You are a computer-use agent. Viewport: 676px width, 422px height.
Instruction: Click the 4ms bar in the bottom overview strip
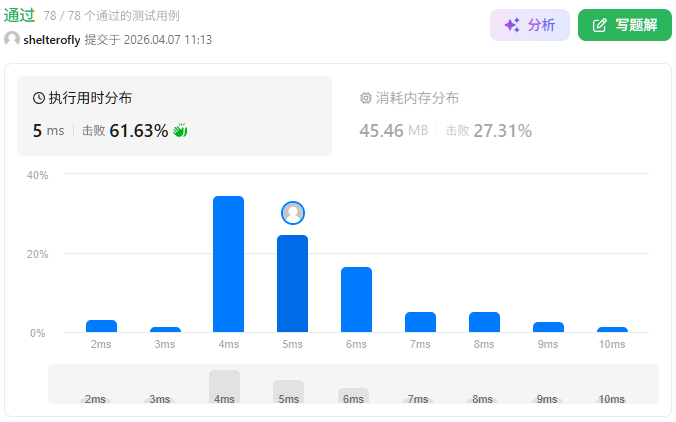224,386
